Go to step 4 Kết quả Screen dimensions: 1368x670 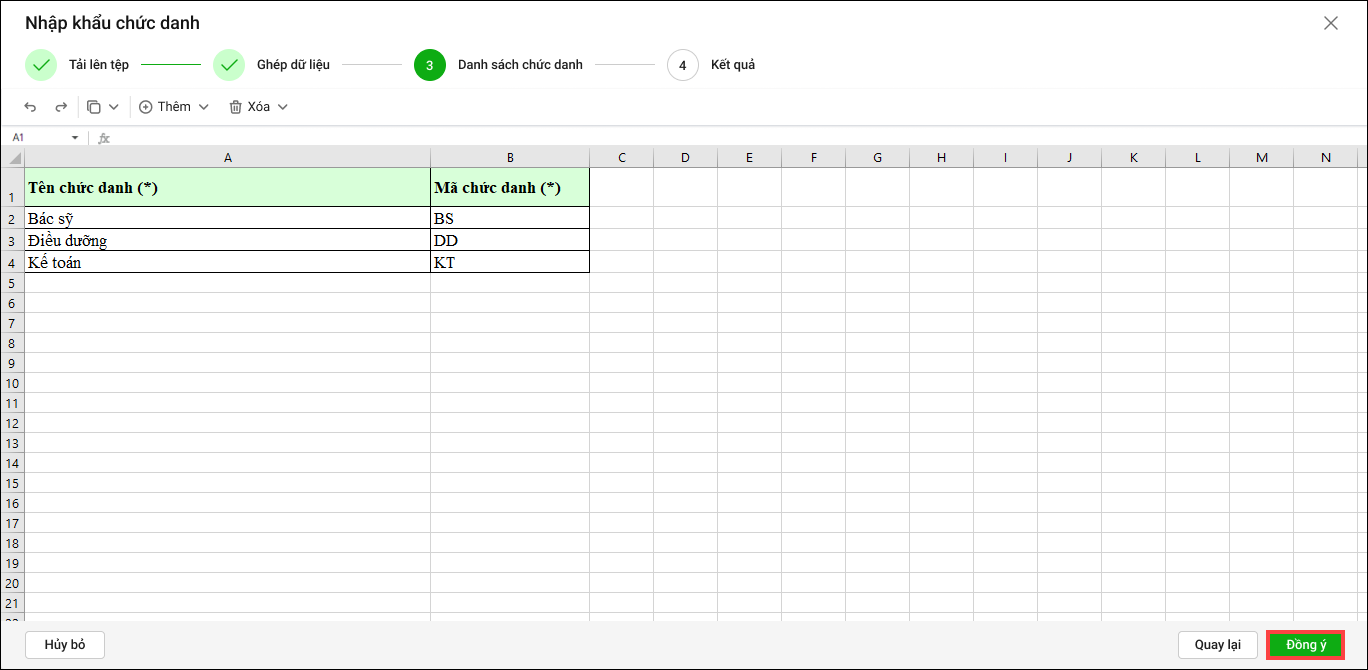pos(682,65)
